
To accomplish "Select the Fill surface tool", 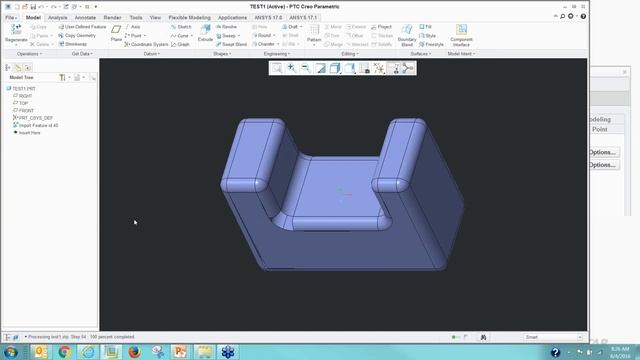I will [x=425, y=27].
